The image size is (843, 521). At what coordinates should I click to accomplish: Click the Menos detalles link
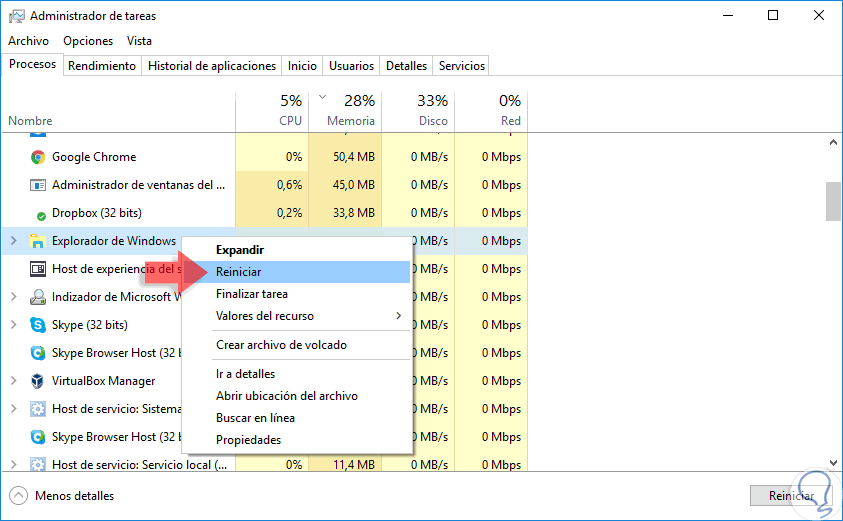(75, 496)
